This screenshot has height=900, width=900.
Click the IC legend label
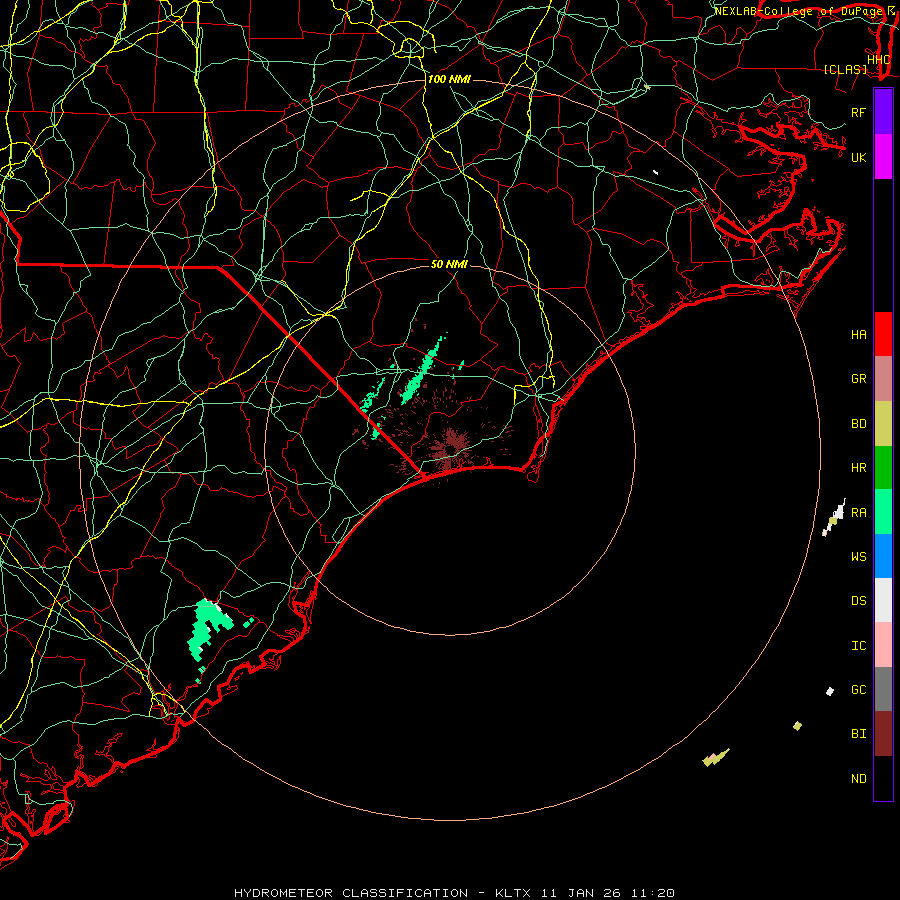tap(859, 645)
